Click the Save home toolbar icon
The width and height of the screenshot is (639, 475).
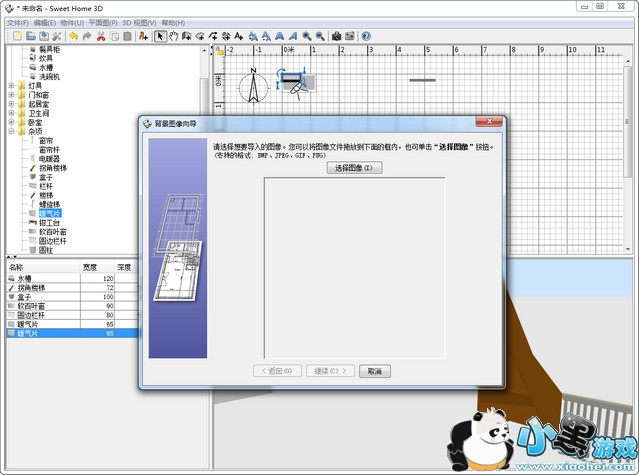pos(43,37)
